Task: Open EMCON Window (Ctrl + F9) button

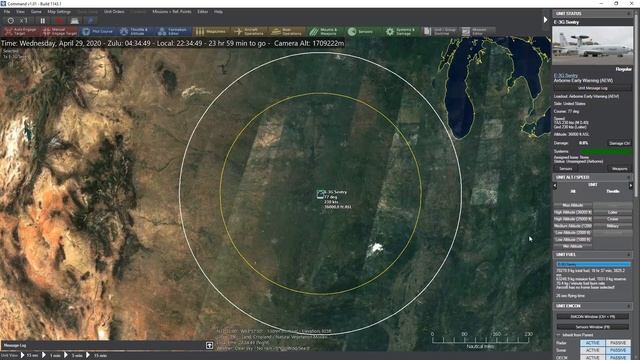Action: click(x=593, y=316)
